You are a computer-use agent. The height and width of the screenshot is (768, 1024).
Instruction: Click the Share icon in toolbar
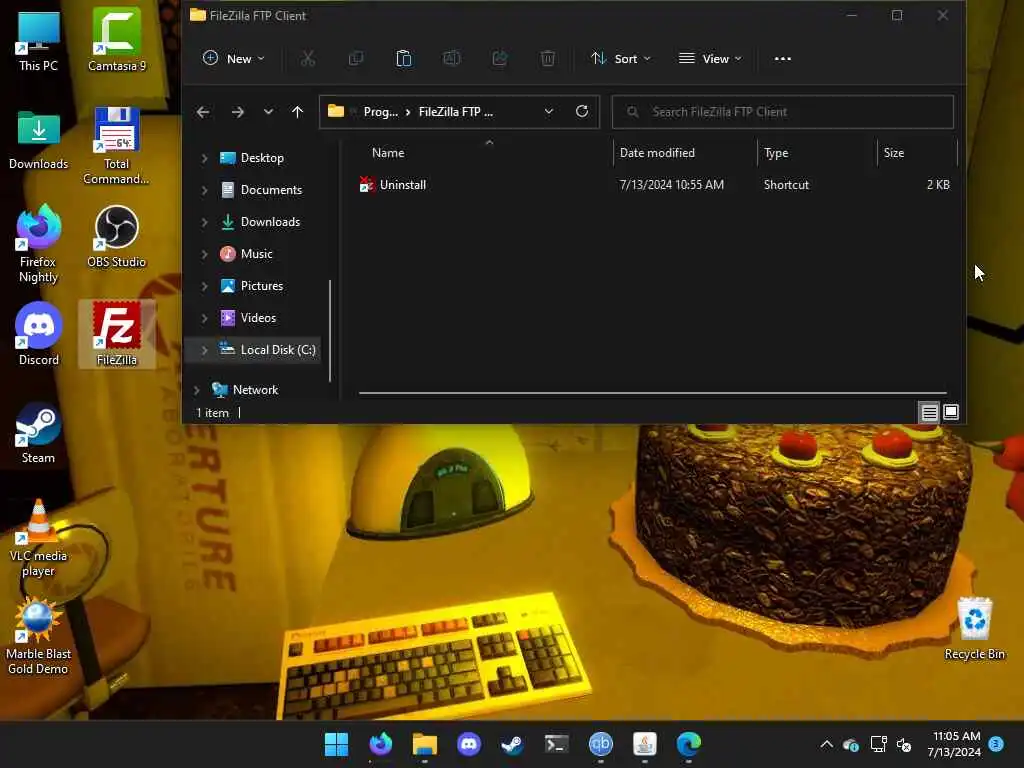pyautogui.click(x=500, y=59)
